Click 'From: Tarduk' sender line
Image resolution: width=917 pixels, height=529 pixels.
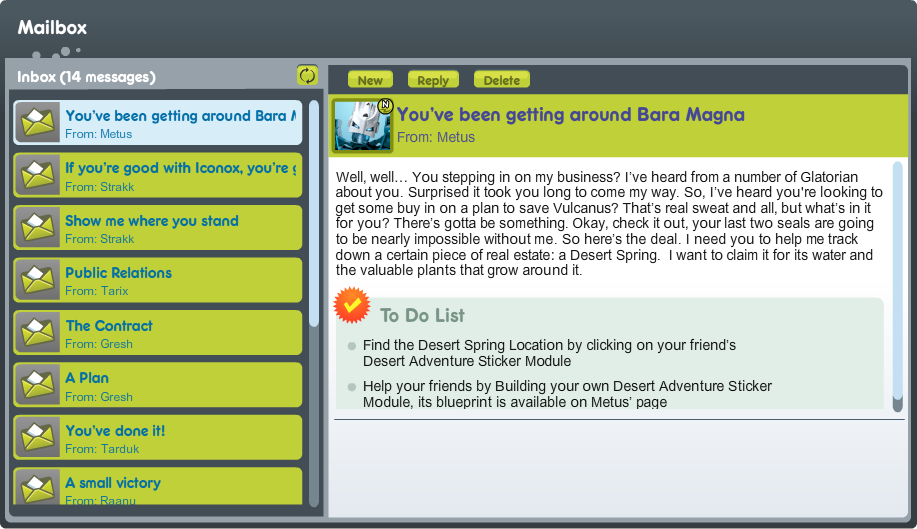point(102,449)
